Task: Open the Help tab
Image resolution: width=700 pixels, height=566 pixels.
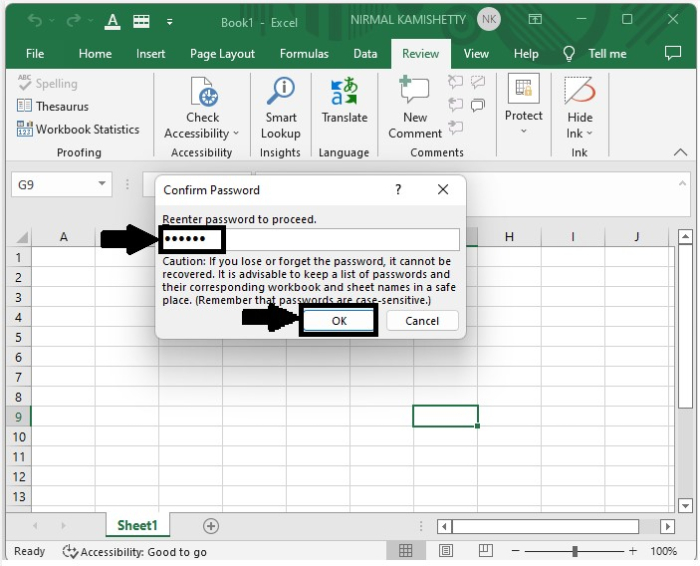Action: [526, 54]
